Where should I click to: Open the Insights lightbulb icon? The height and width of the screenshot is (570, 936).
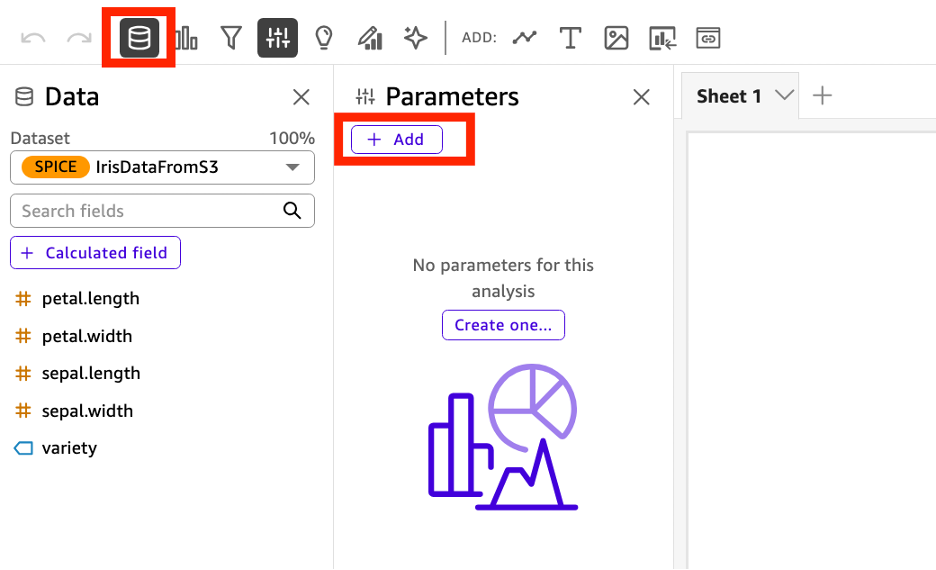(x=323, y=39)
